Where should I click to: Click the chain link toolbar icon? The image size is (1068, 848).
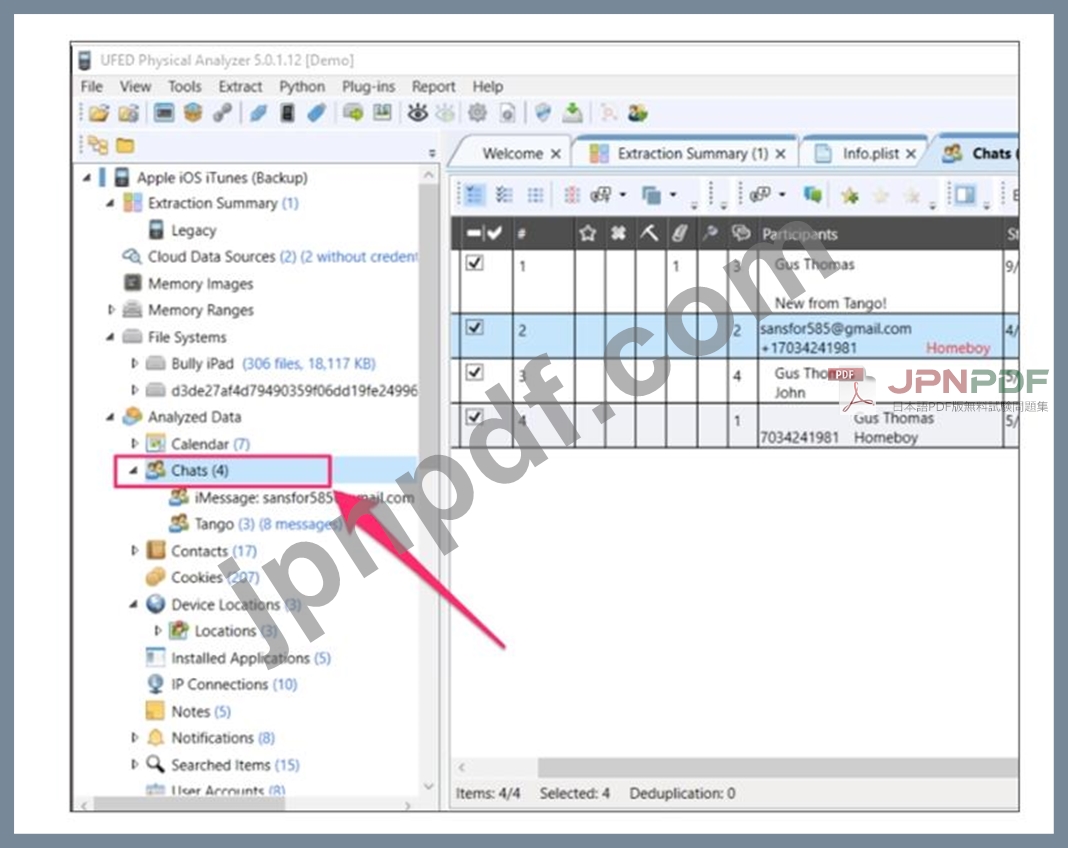tap(222, 113)
